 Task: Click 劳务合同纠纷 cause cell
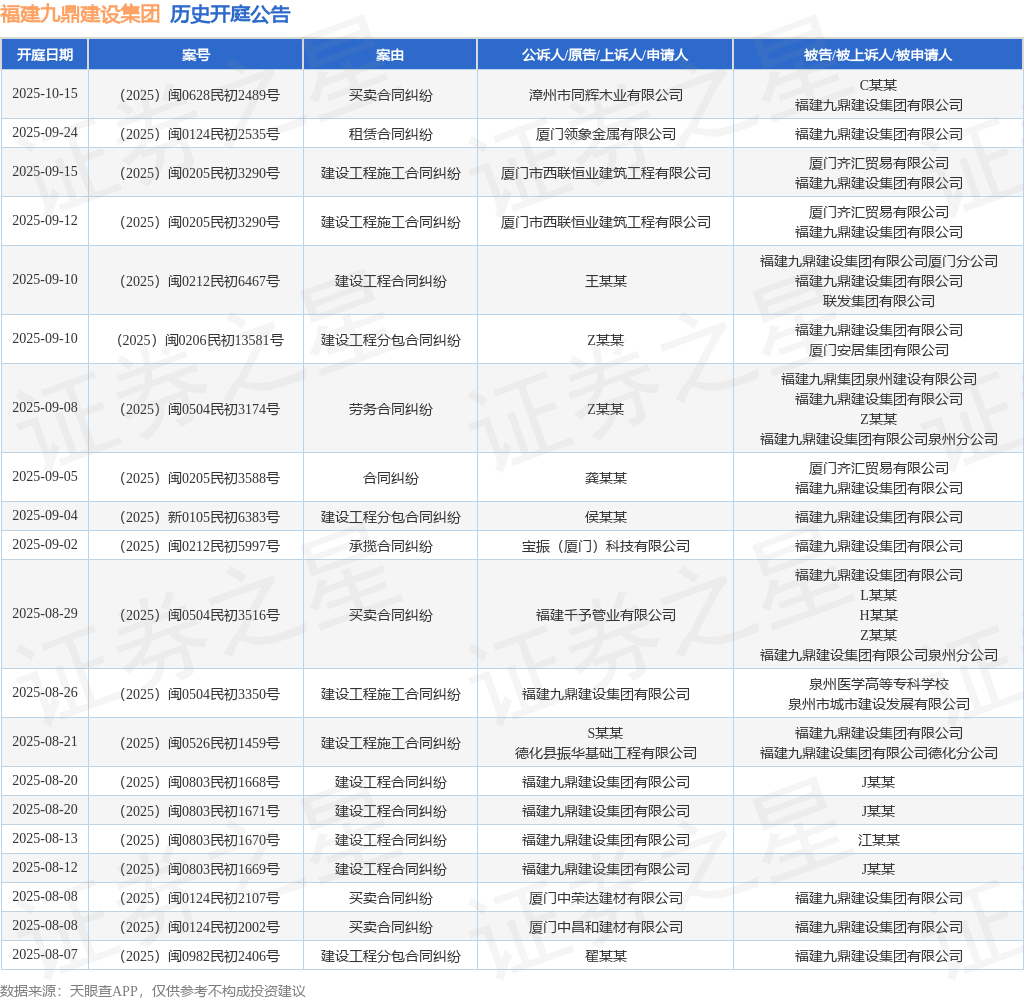391,410
